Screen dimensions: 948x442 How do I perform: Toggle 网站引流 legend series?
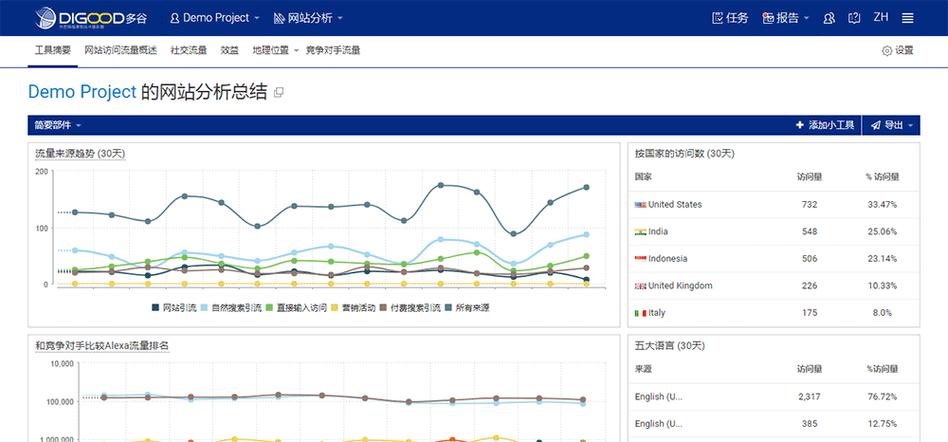pyautogui.click(x=174, y=308)
